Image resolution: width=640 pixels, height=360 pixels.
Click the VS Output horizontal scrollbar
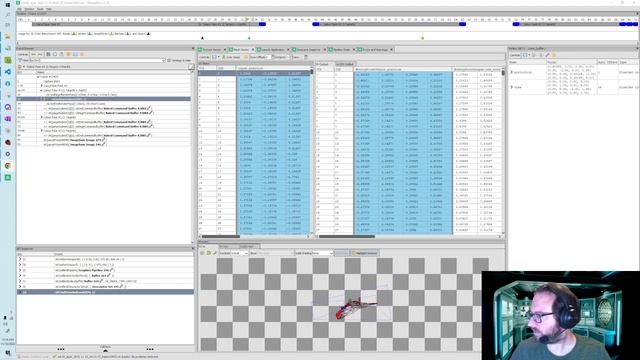tap(347, 236)
